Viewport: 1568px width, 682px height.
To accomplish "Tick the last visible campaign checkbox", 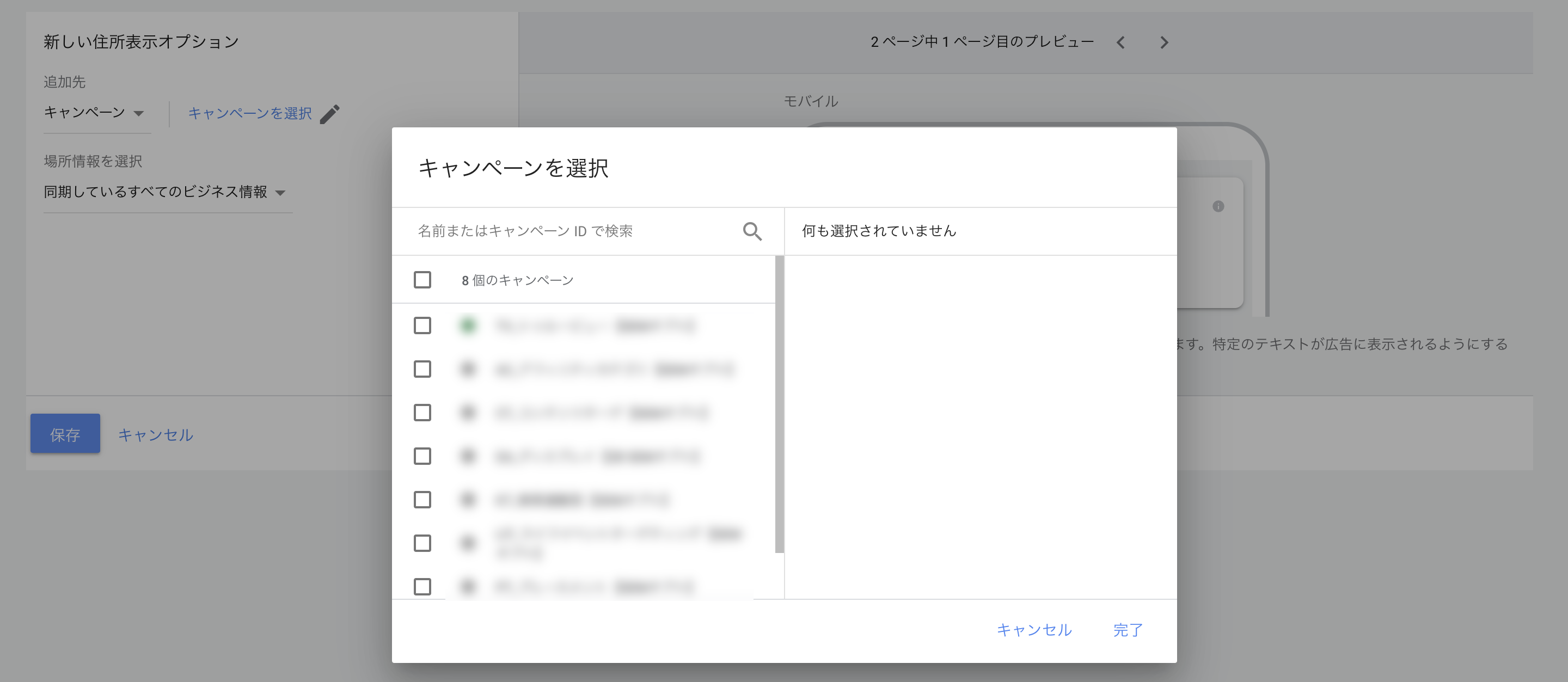I will pos(422,587).
